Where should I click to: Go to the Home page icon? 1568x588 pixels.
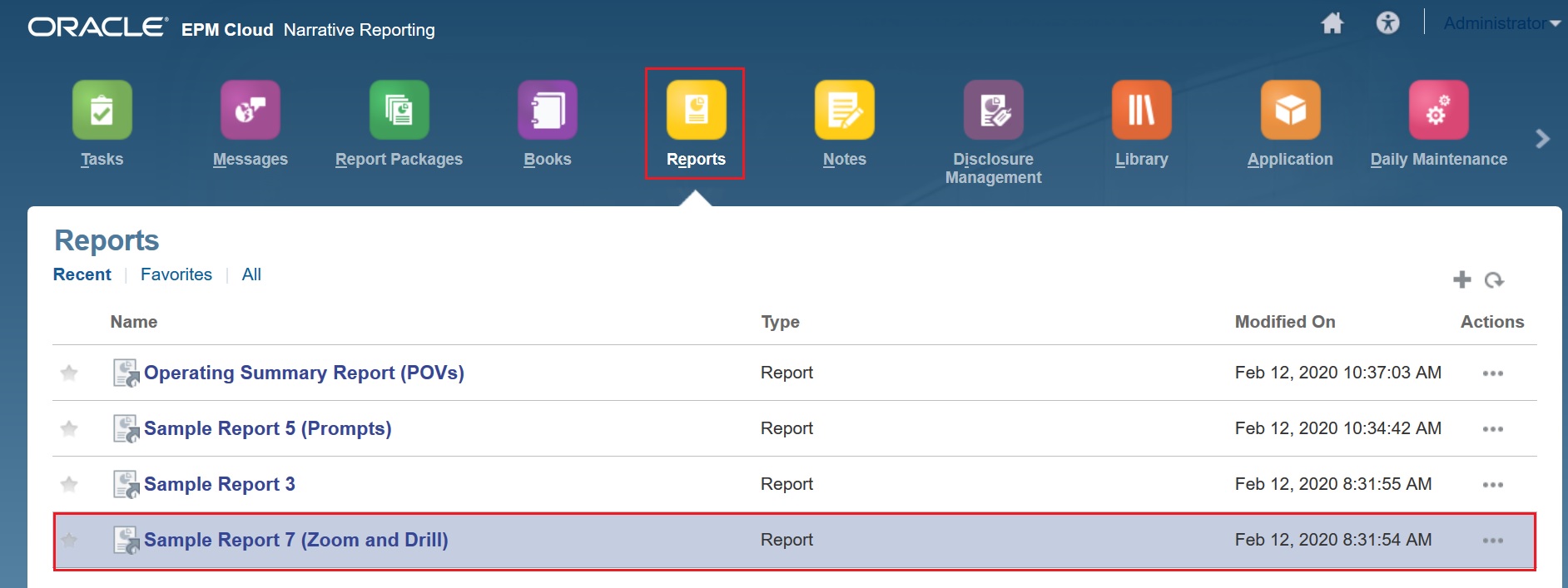point(1332,23)
